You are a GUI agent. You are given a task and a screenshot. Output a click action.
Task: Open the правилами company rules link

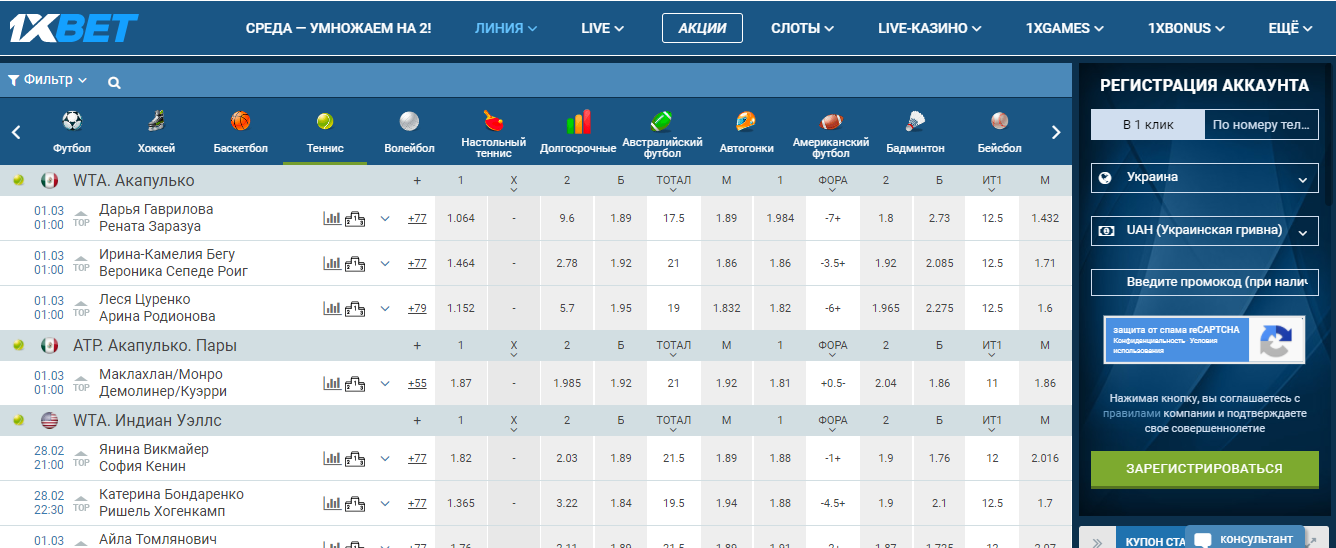[1132, 413]
